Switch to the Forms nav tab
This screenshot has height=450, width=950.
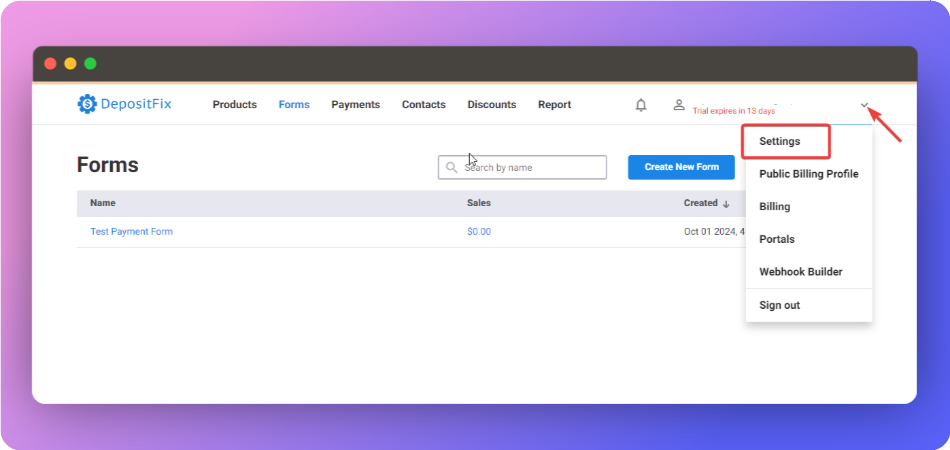(294, 104)
